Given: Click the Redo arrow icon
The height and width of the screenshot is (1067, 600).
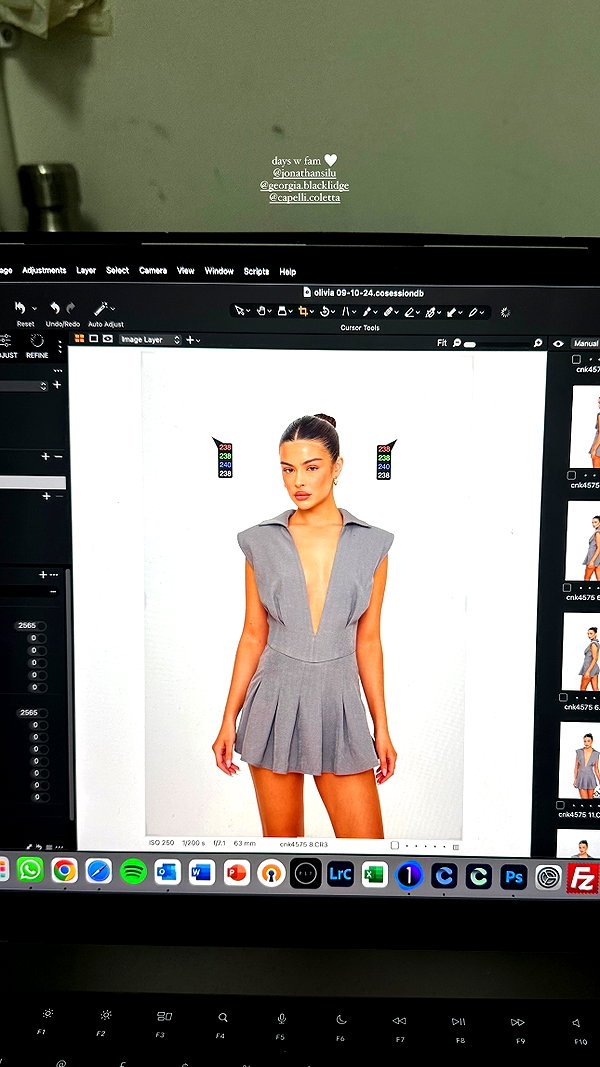Looking at the screenshot, I should 70,308.
